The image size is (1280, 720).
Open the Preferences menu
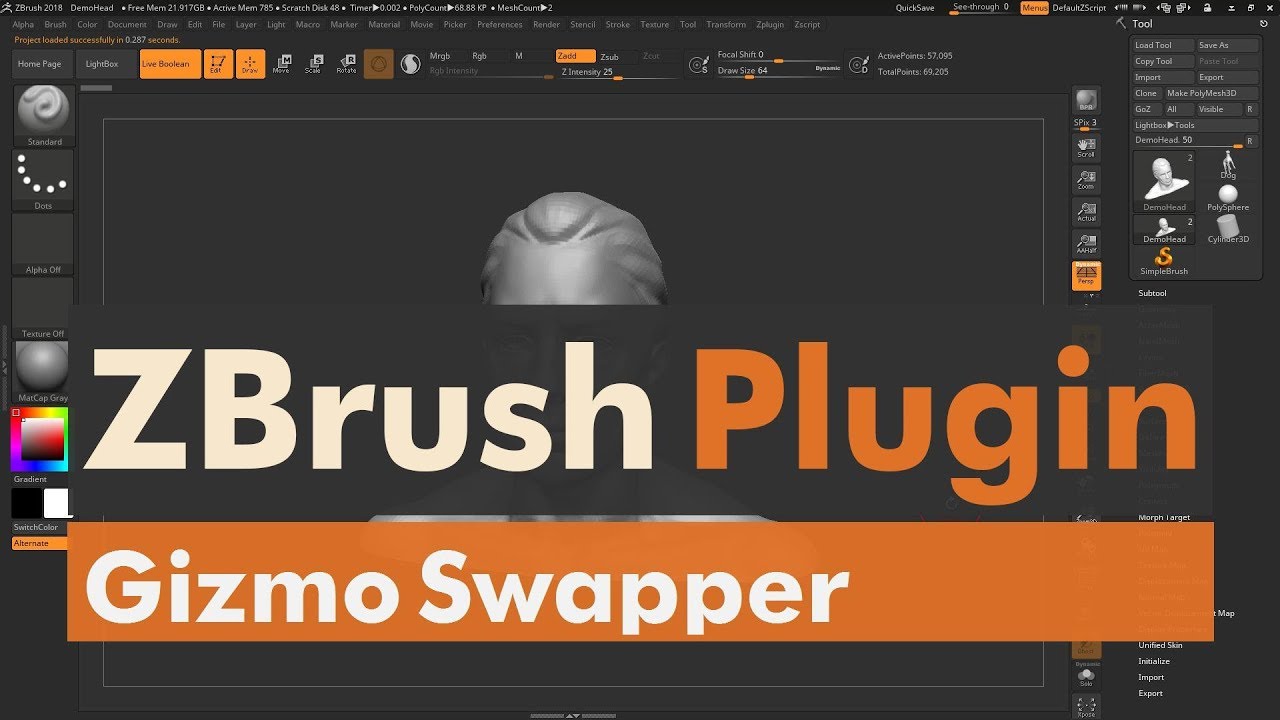coord(500,24)
